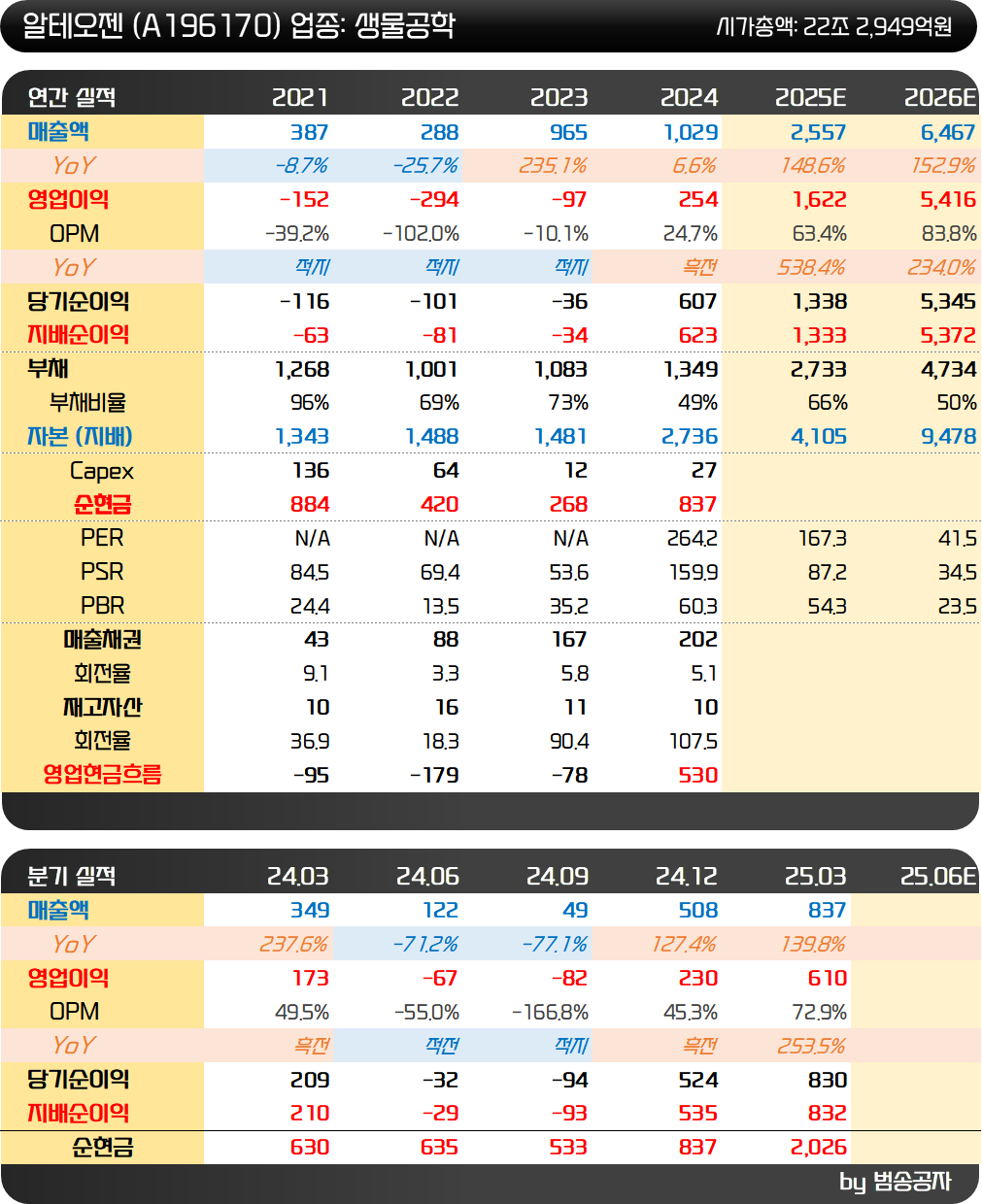This screenshot has width=982, height=1204.
Task: Select quarterly 순현금 value 2,026
Action: pyautogui.click(x=819, y=1148)
